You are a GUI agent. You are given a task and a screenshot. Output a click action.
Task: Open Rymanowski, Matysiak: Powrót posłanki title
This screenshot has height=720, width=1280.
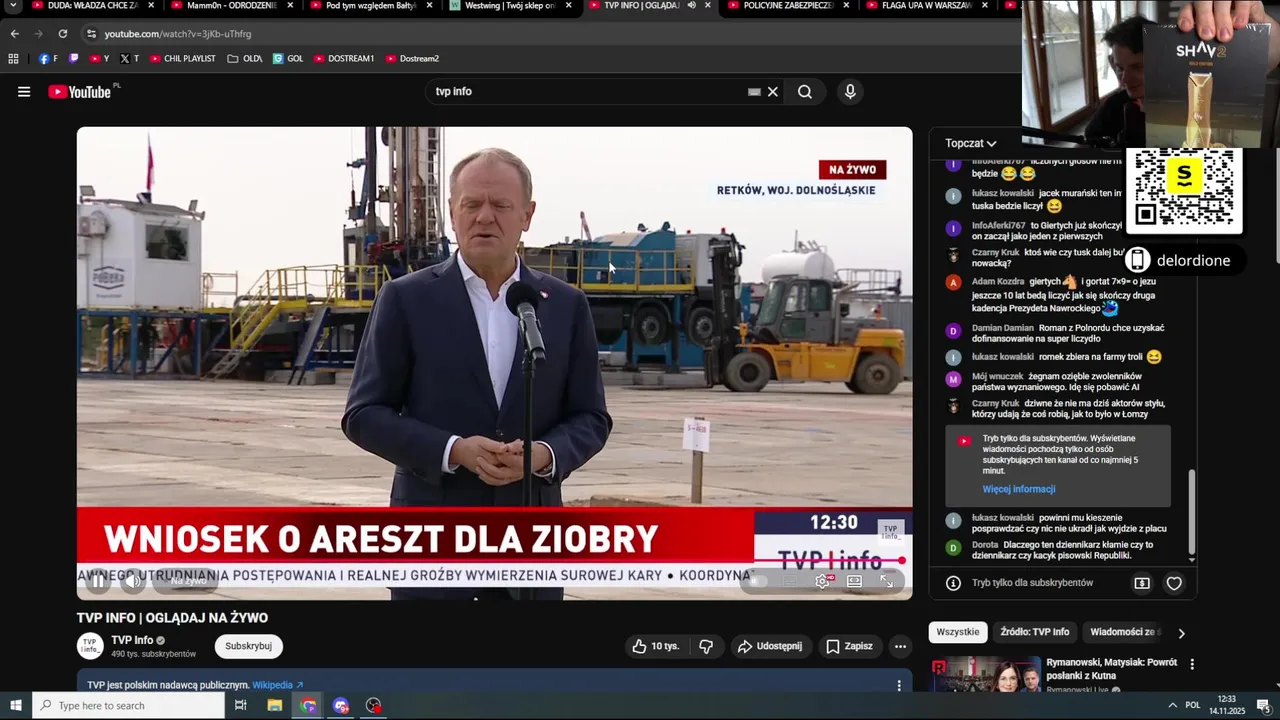[x=1111, y=669]
